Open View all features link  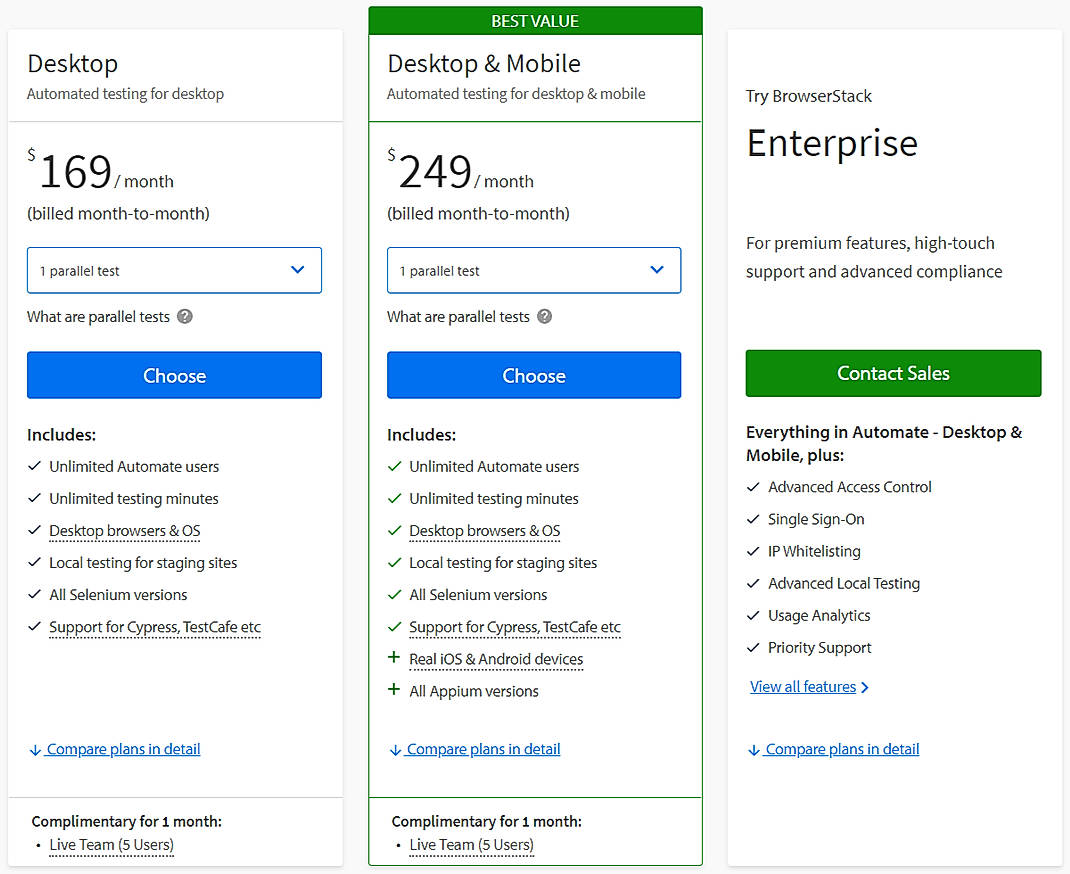tap(809, 687)
